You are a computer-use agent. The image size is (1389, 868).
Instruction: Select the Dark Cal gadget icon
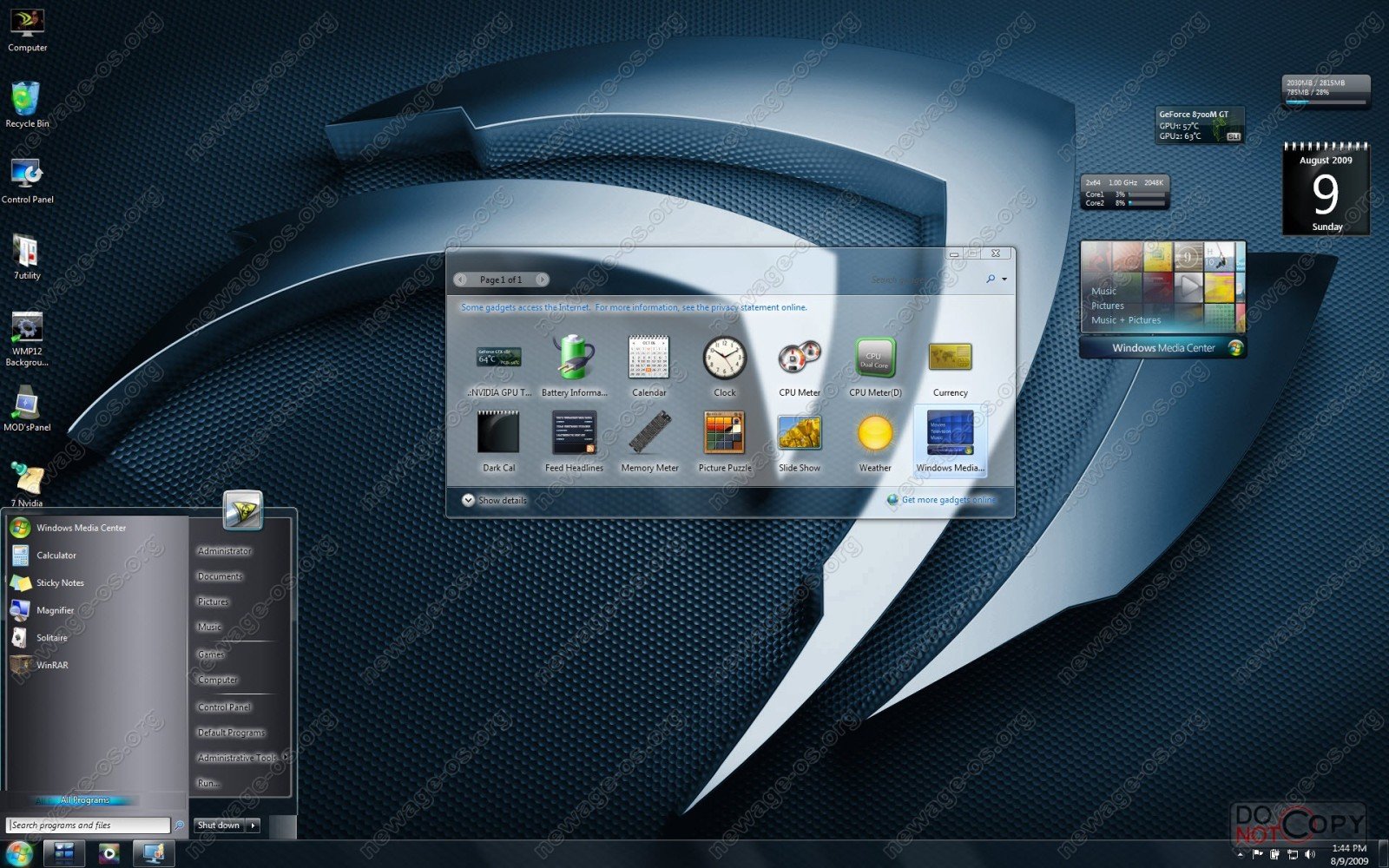499,441
